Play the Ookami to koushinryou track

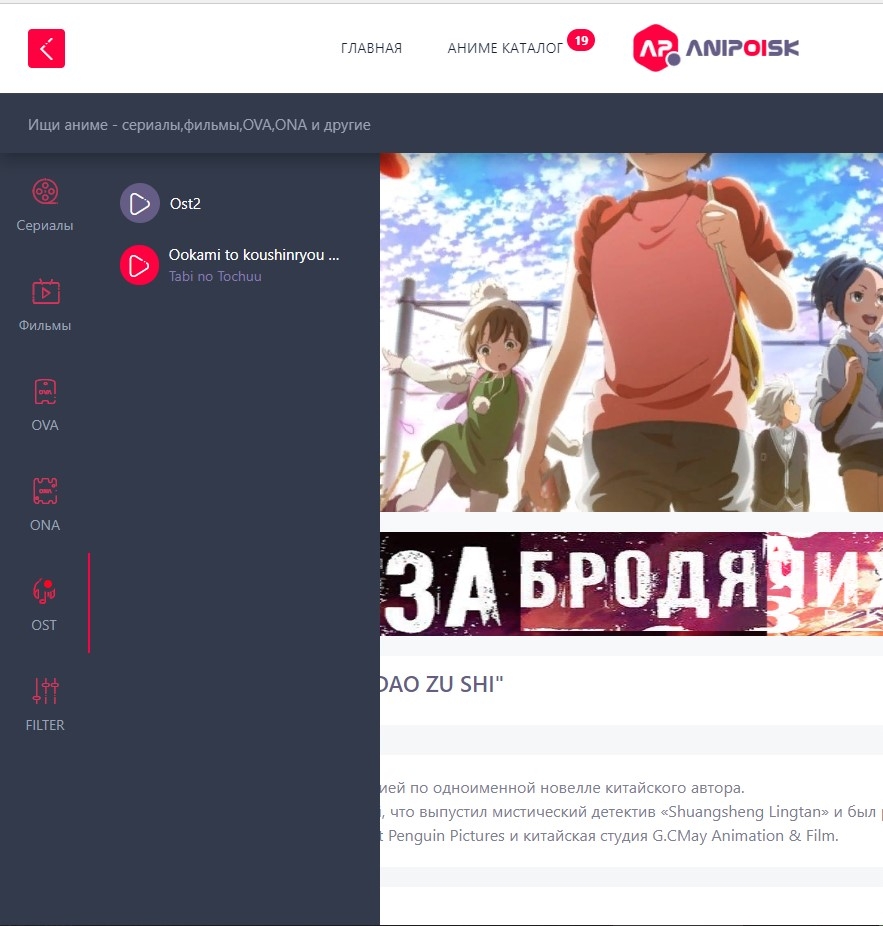tap(139, 265)
